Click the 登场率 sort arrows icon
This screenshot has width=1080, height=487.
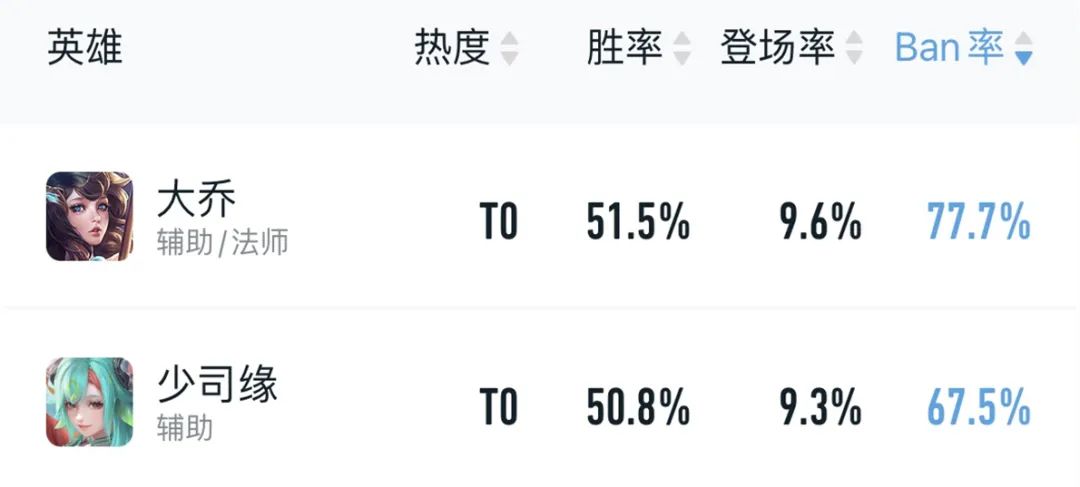854,49
